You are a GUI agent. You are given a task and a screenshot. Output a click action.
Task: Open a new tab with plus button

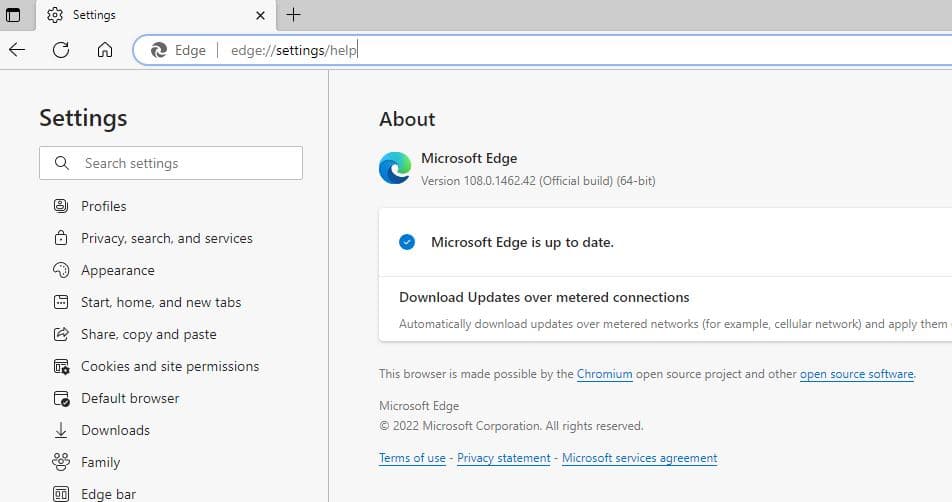point(293,15)
